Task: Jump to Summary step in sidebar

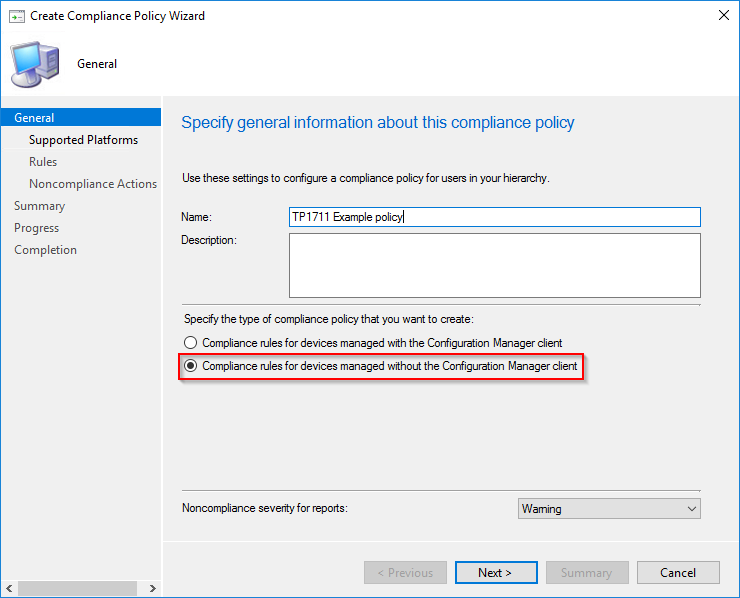Action: 40,206
